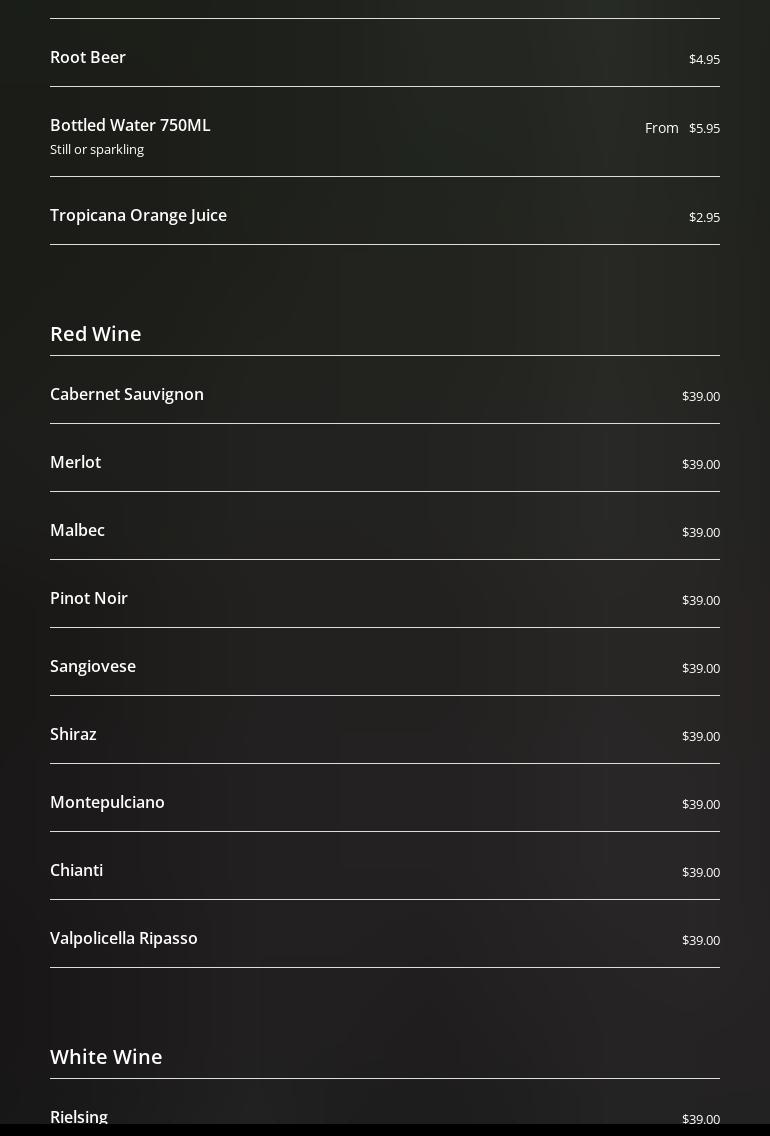Select the Merlot wine item
Screen dimensions: 770x1136
pos(76,462)
